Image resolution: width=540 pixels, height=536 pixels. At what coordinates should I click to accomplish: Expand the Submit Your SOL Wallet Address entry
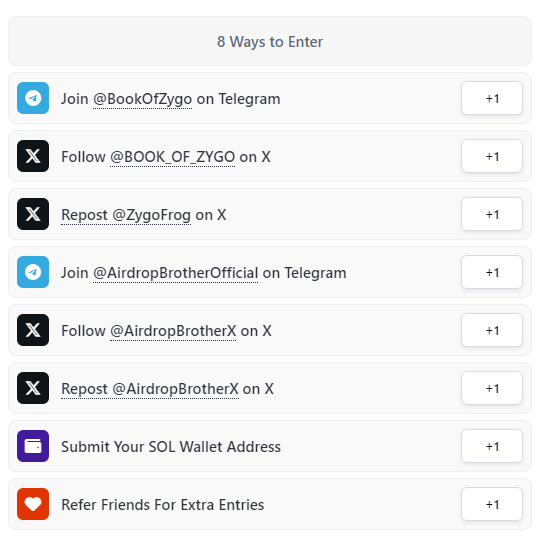270,446
